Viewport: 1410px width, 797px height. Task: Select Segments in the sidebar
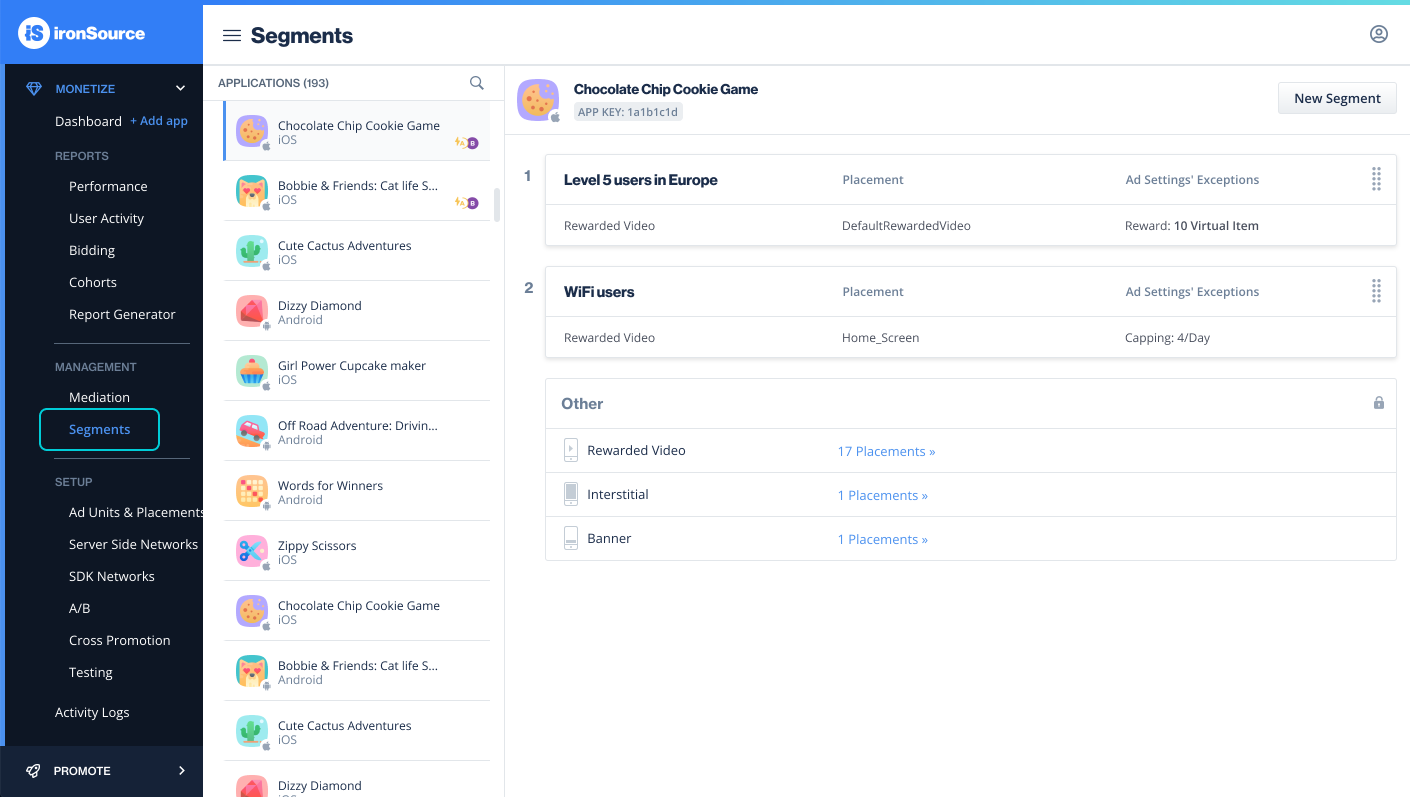tap(99, 430)
